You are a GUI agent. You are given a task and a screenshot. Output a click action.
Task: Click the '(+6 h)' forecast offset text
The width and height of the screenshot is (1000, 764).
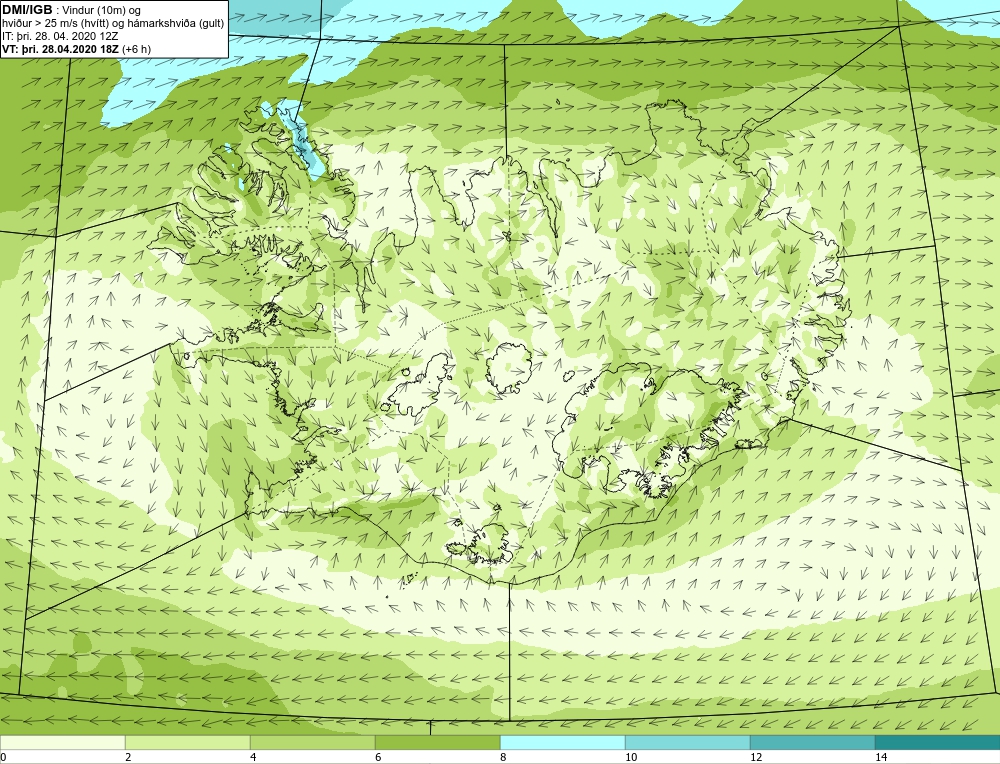coord(135,49)
